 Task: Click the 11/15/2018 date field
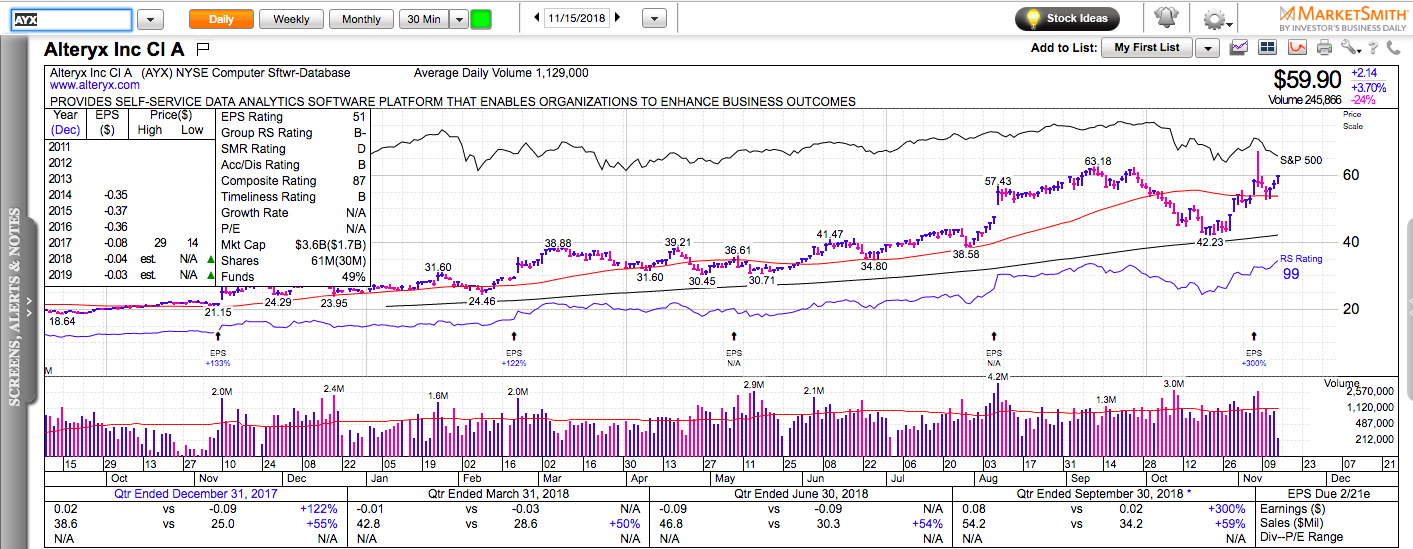click(577, 18)
